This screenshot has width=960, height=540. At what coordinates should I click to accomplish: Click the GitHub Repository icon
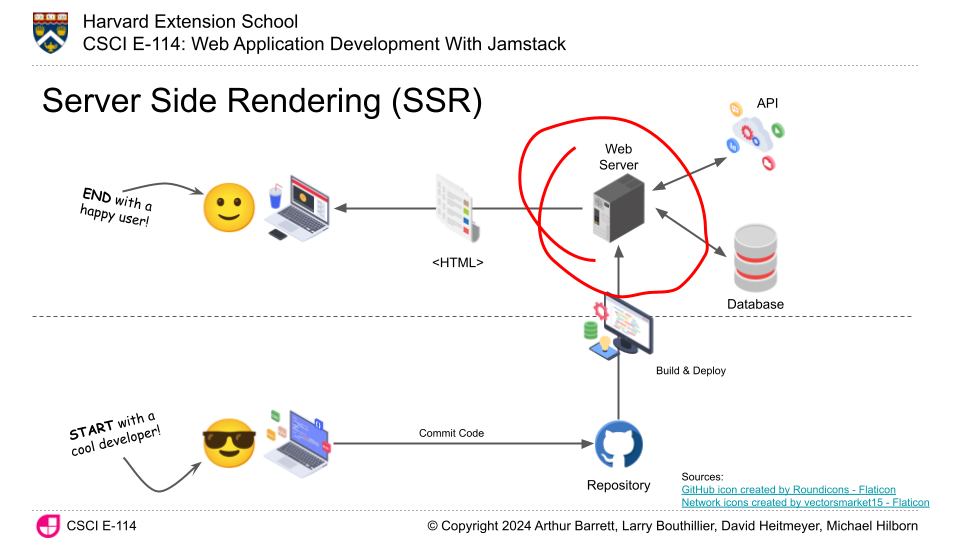(618, 445)
